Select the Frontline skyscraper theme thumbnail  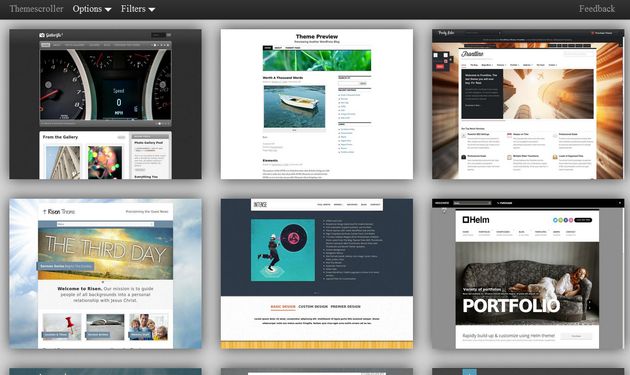[528, 104]
